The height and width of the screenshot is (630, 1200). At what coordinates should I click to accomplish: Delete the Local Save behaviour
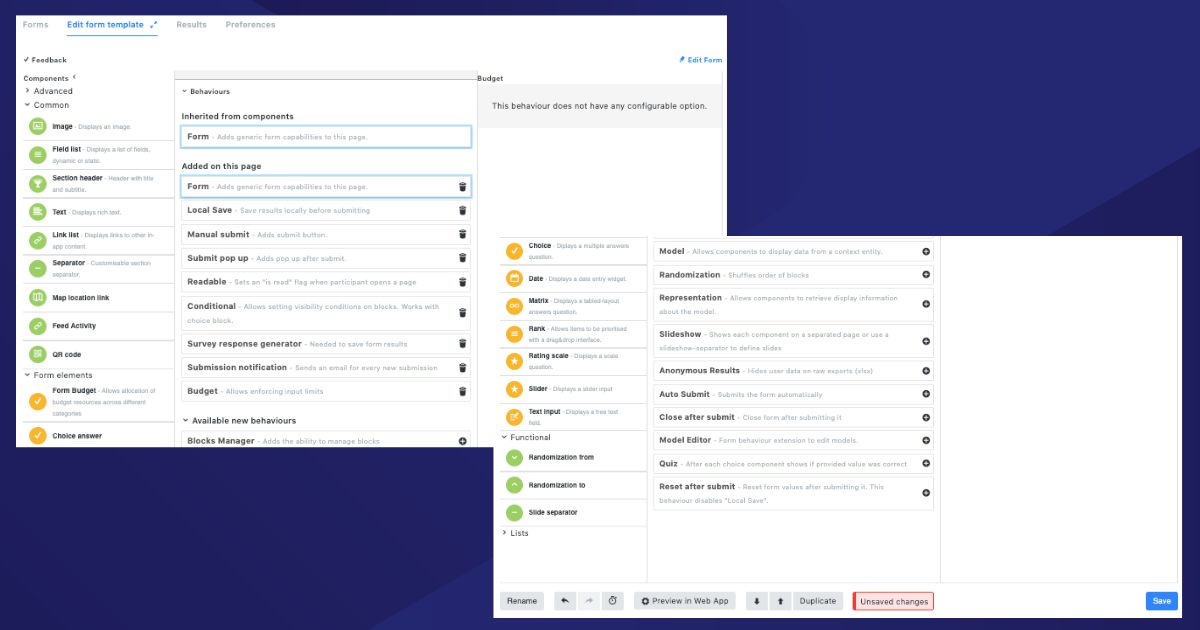(x=462, y=211)
